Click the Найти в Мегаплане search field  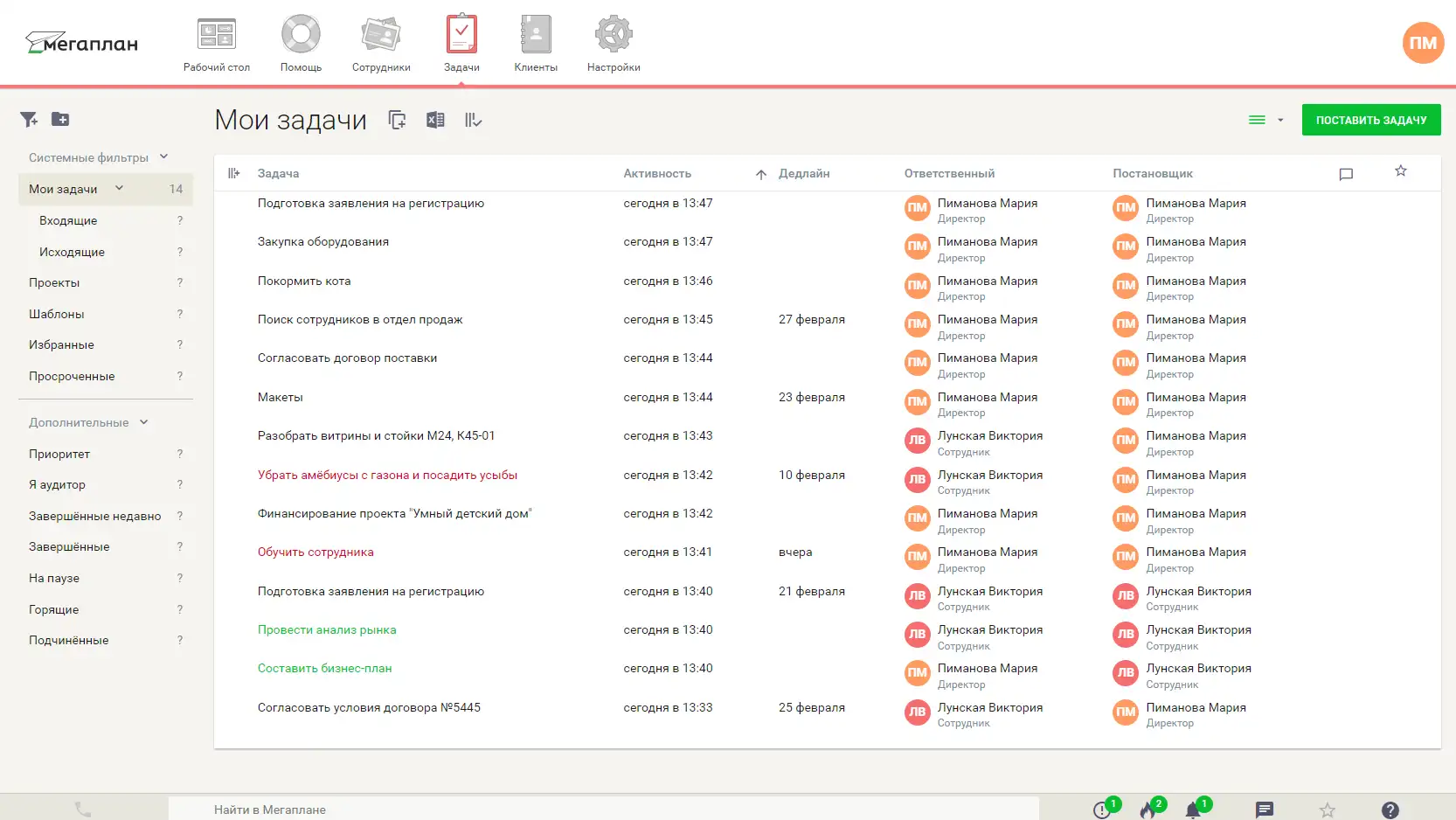click(x=603, y=810)
